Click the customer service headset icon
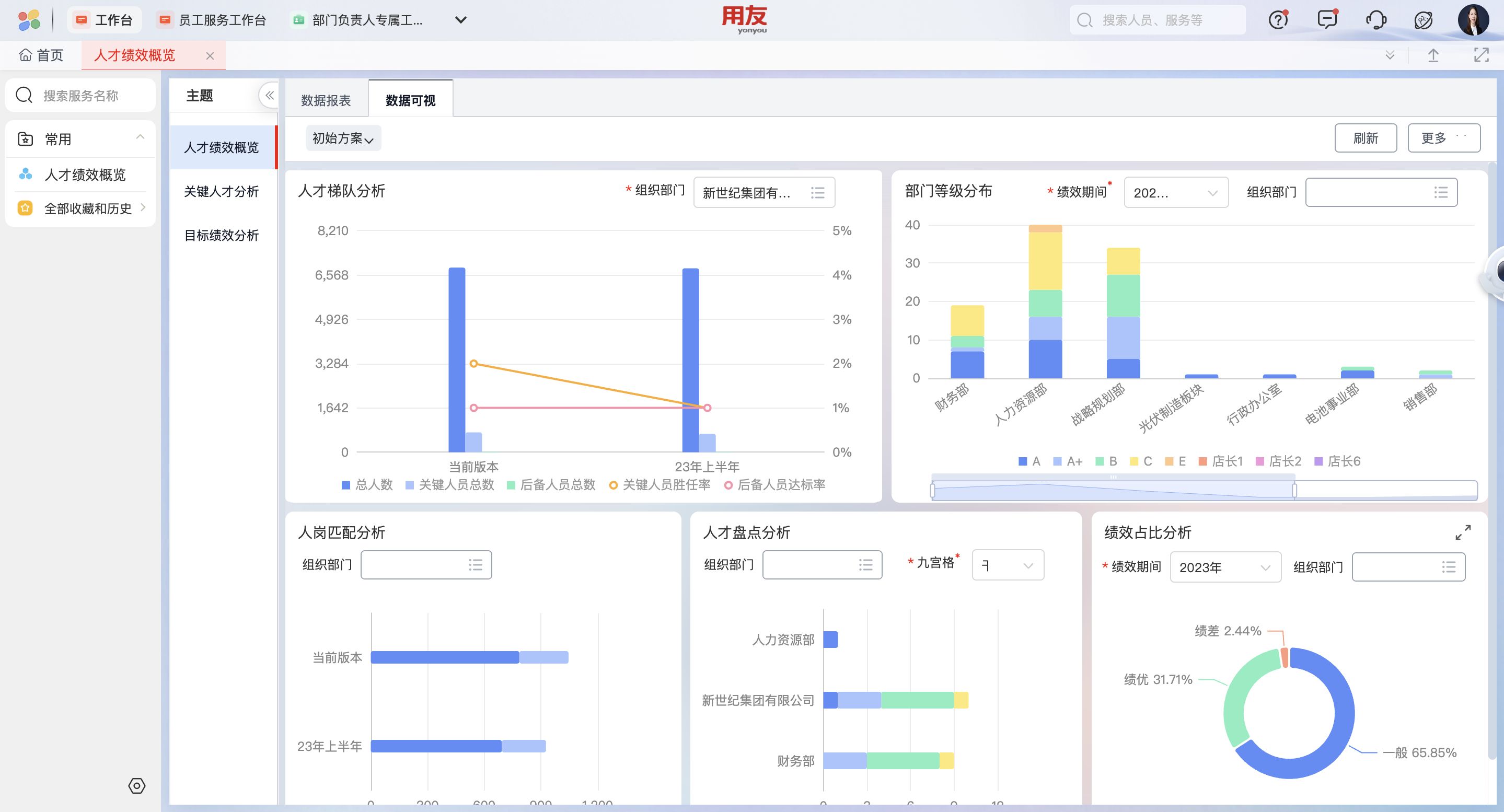This screenshot has height=812, width=1504. coord(1376,20)
